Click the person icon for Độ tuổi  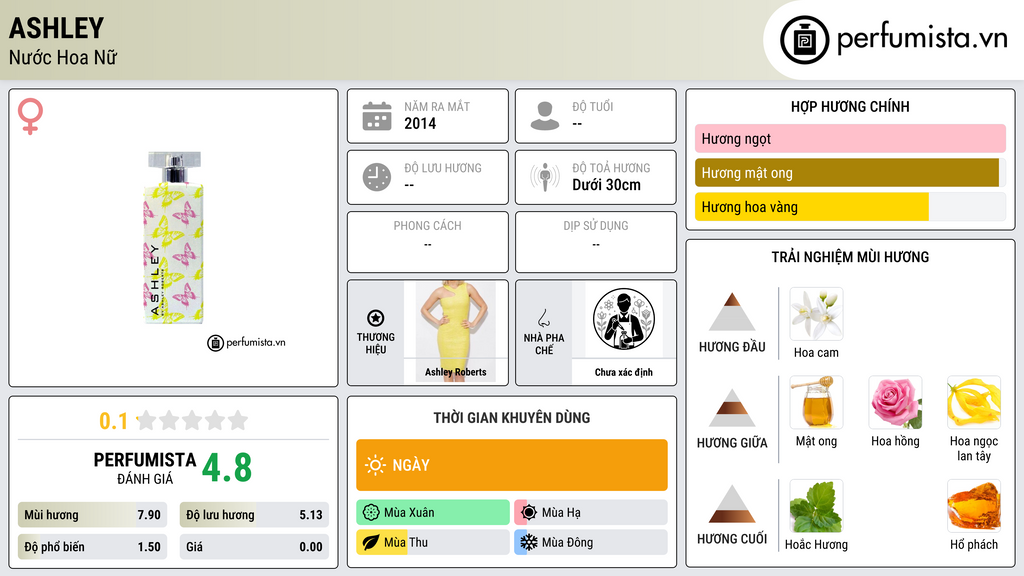click(545, 116)
